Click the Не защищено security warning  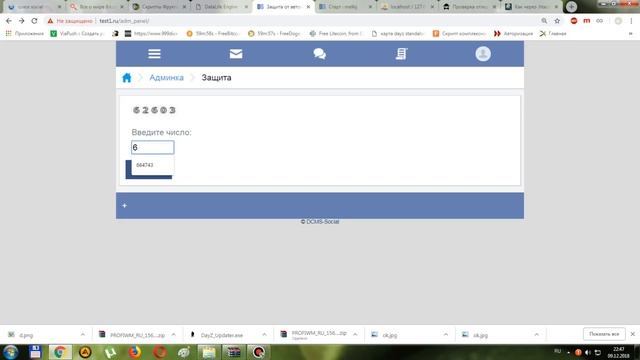pos(70,21)
